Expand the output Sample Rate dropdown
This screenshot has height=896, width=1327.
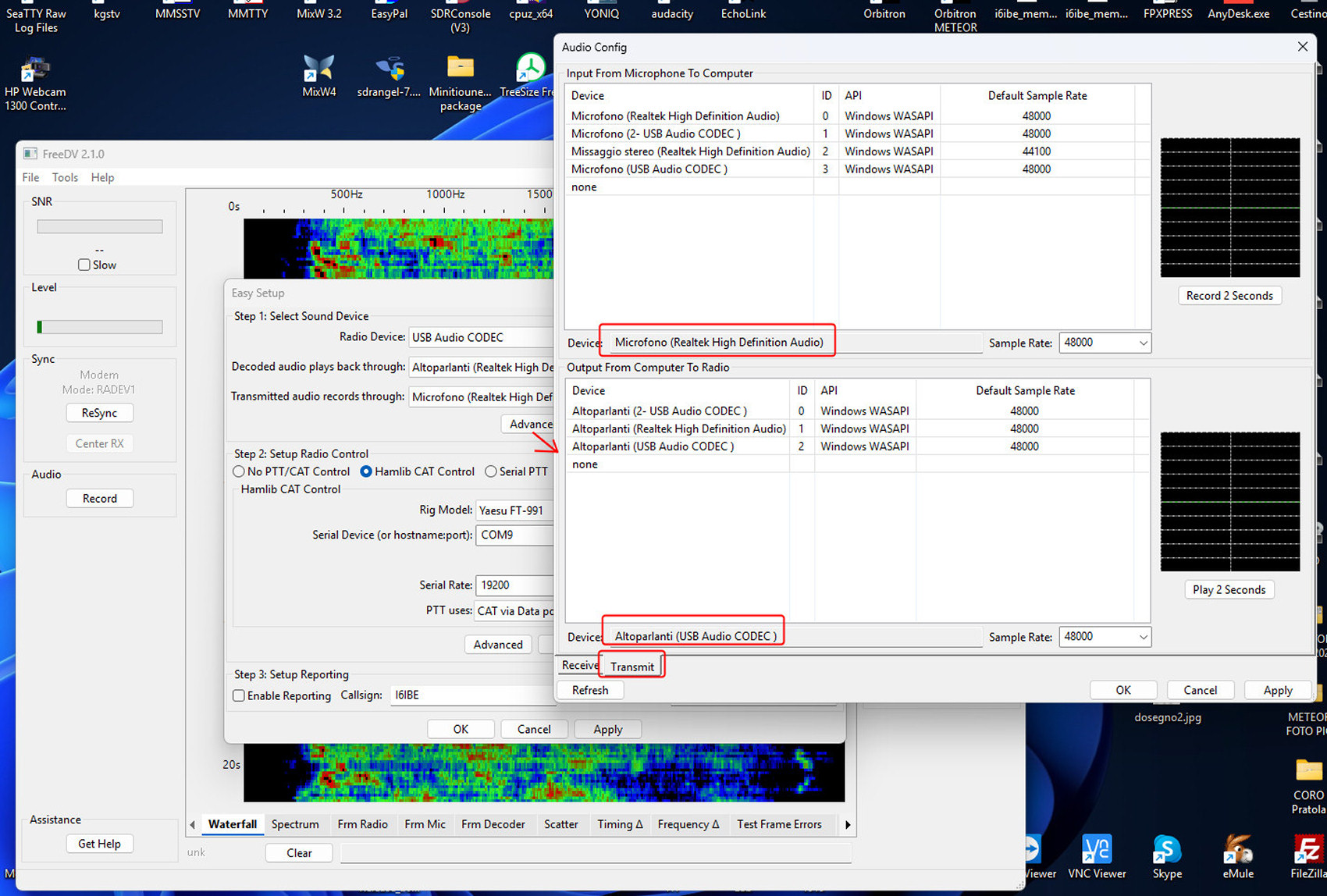tap(1105, 637)
